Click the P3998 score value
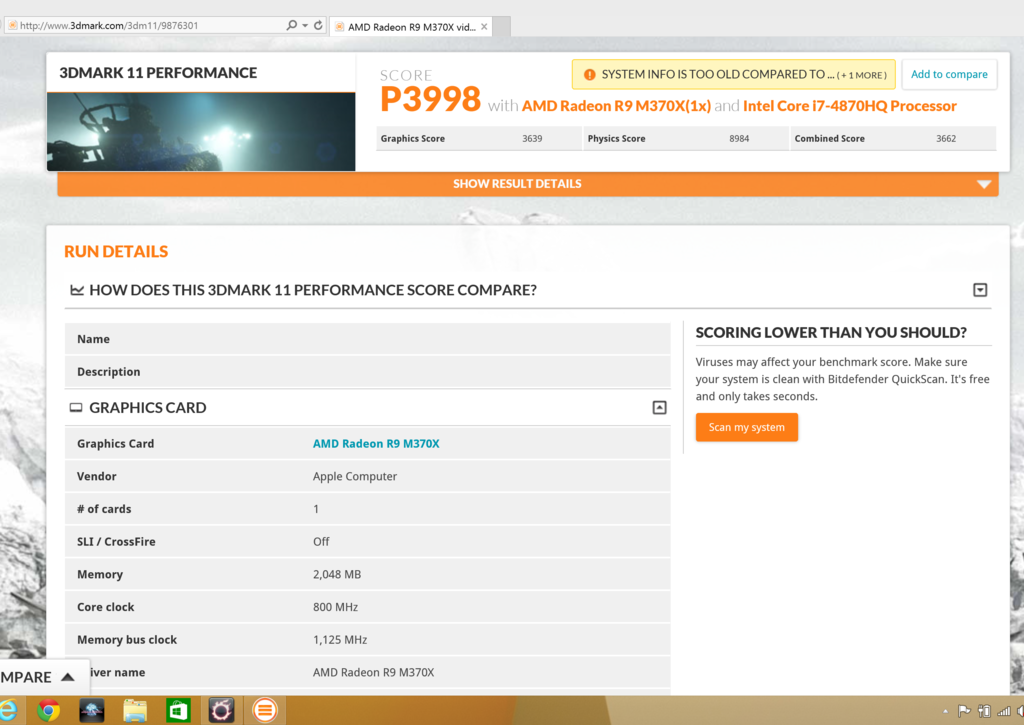The image size is (1024, 725). (430, 99)
